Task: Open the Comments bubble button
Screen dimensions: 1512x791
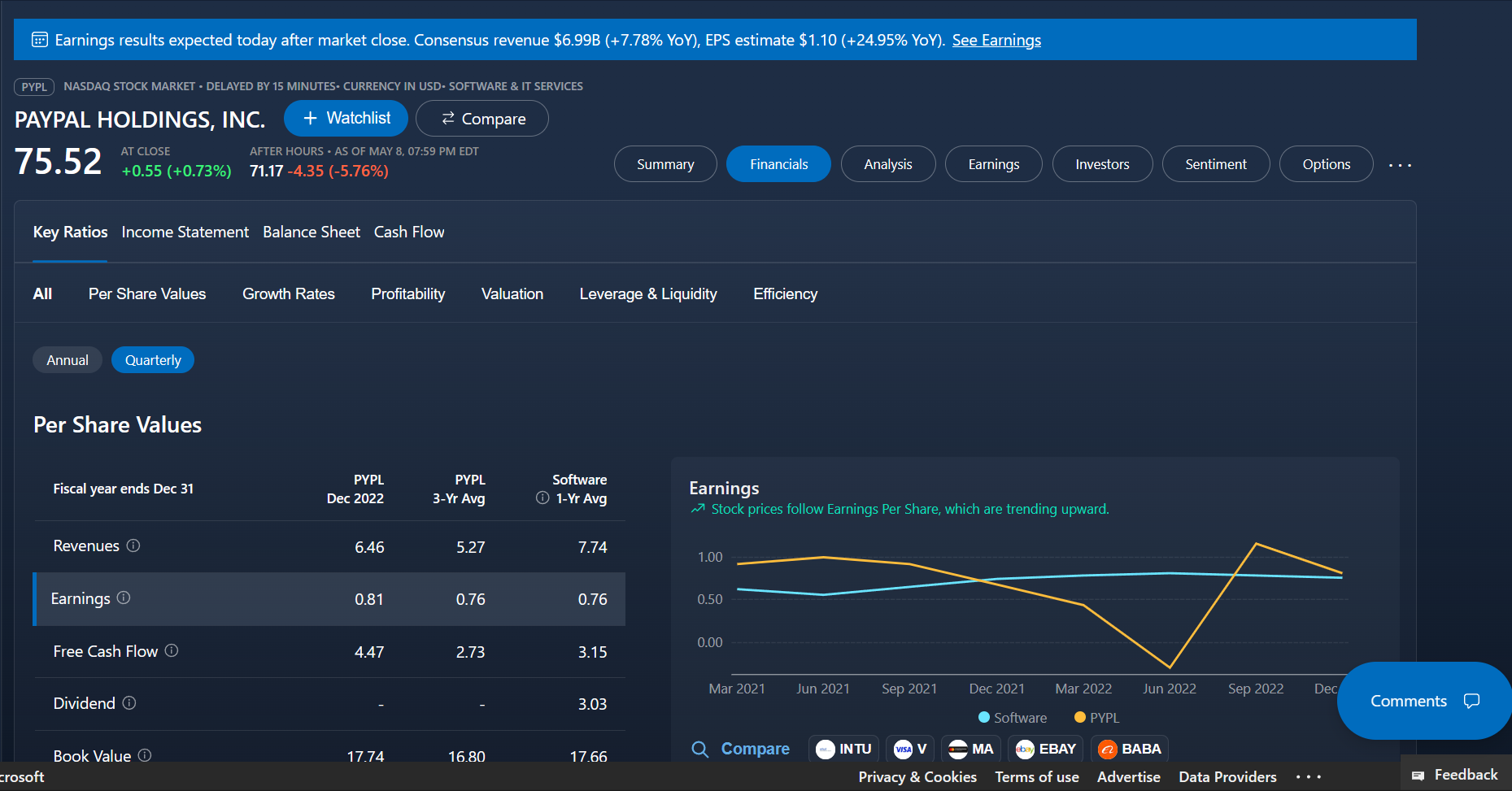Action: click(x=1423, y=701)
